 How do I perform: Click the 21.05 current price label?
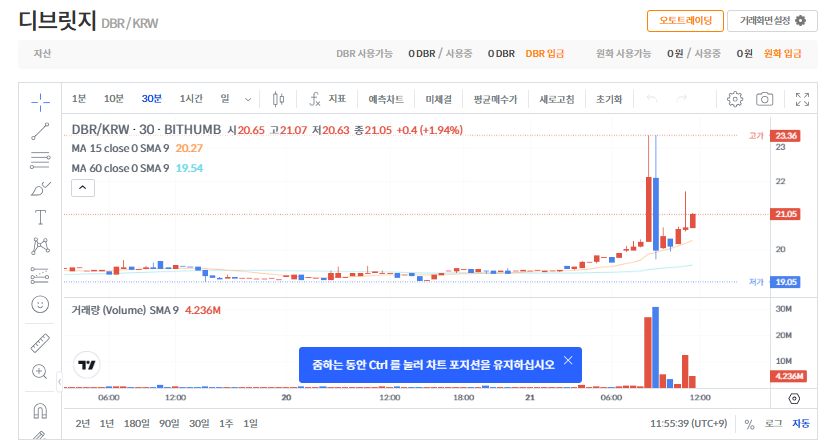786,214
